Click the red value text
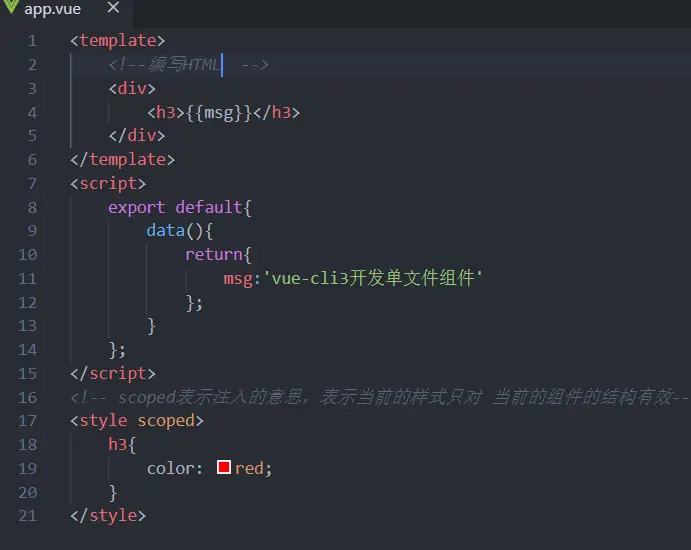 (x=249, y=468)
